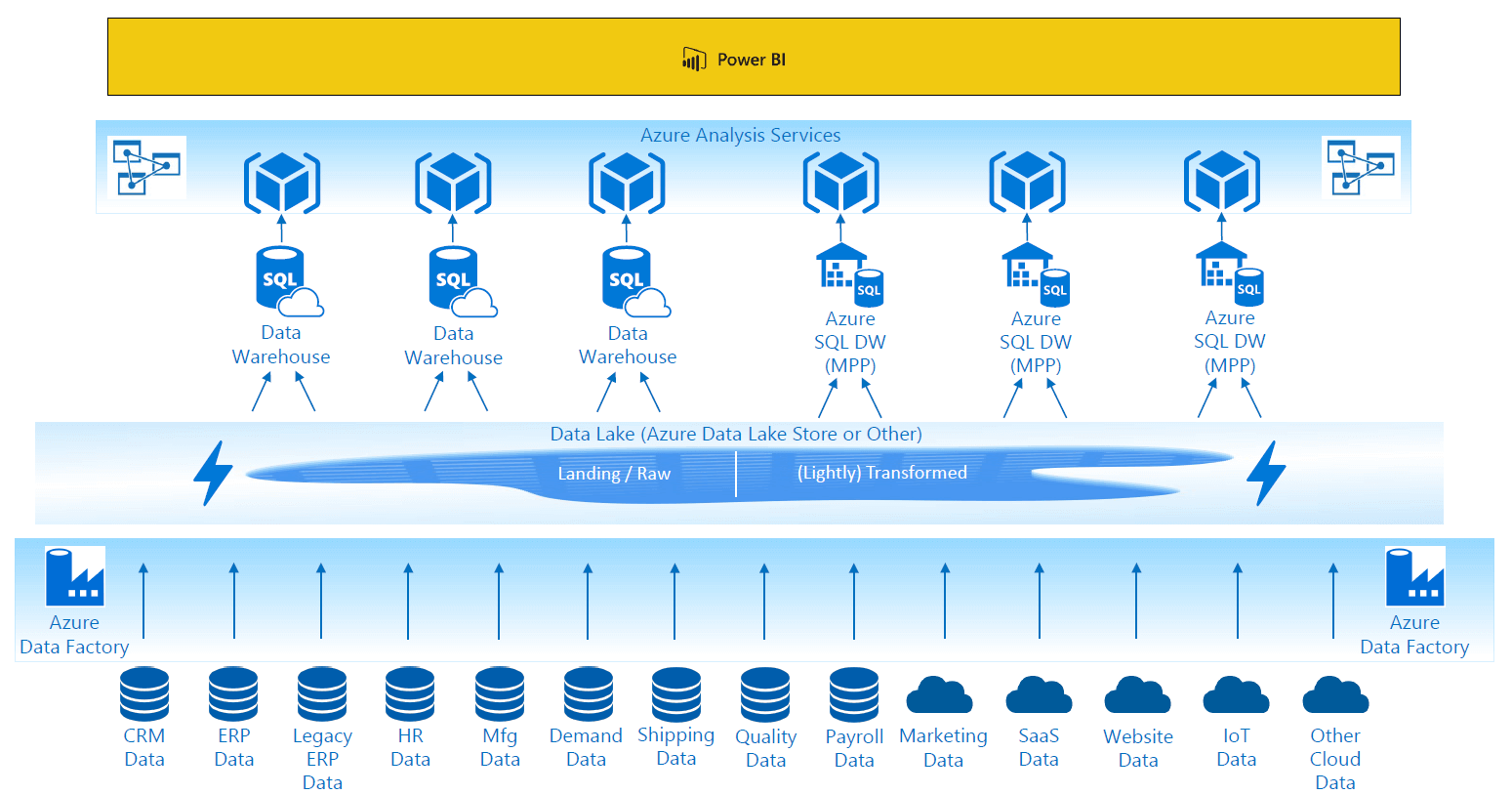1512x795 pixels.
Task: Click the left lightning bolt icon
Action: 213,473
